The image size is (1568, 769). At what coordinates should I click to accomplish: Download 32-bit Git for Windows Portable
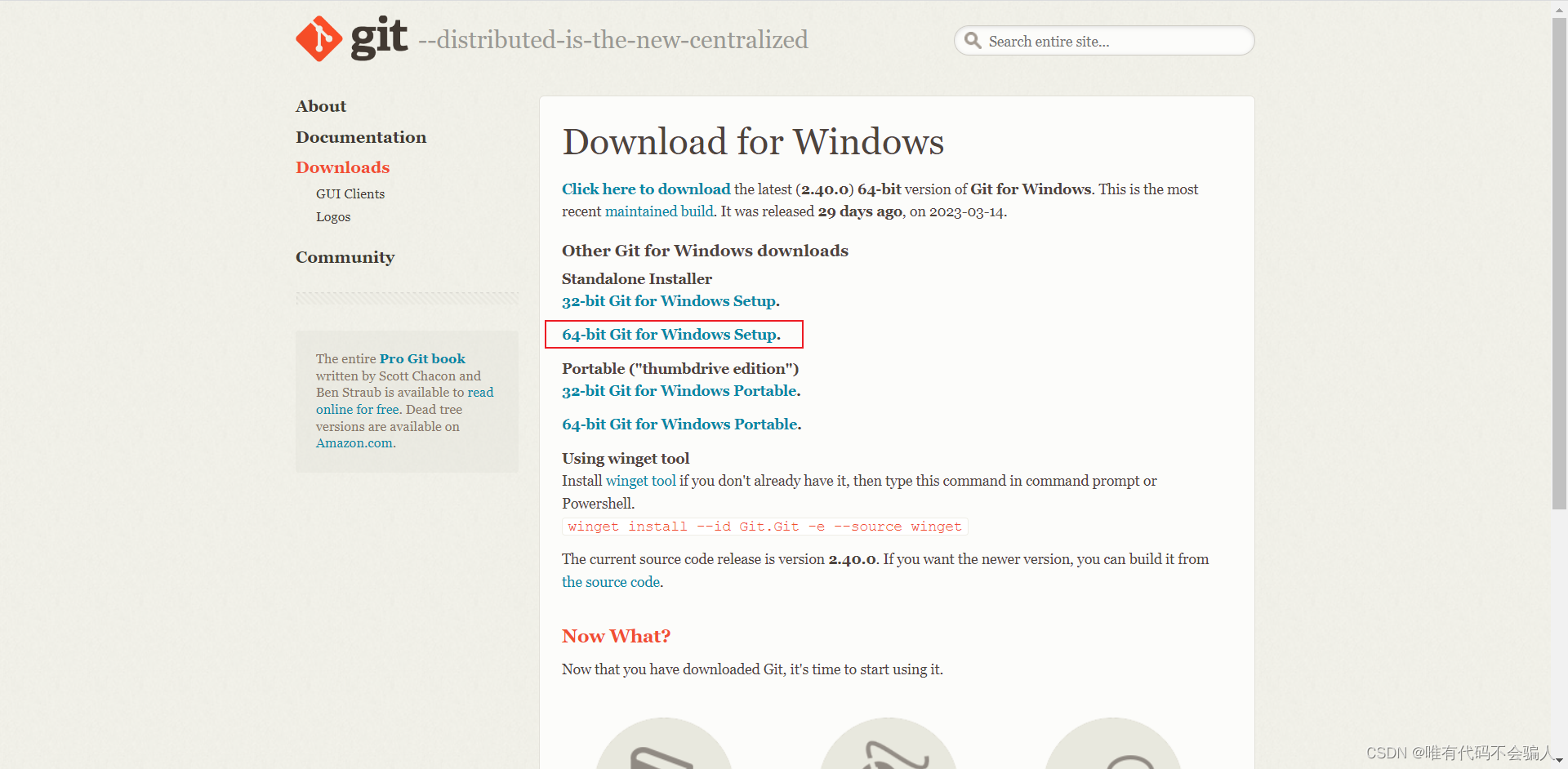click(x=679, y=391)
